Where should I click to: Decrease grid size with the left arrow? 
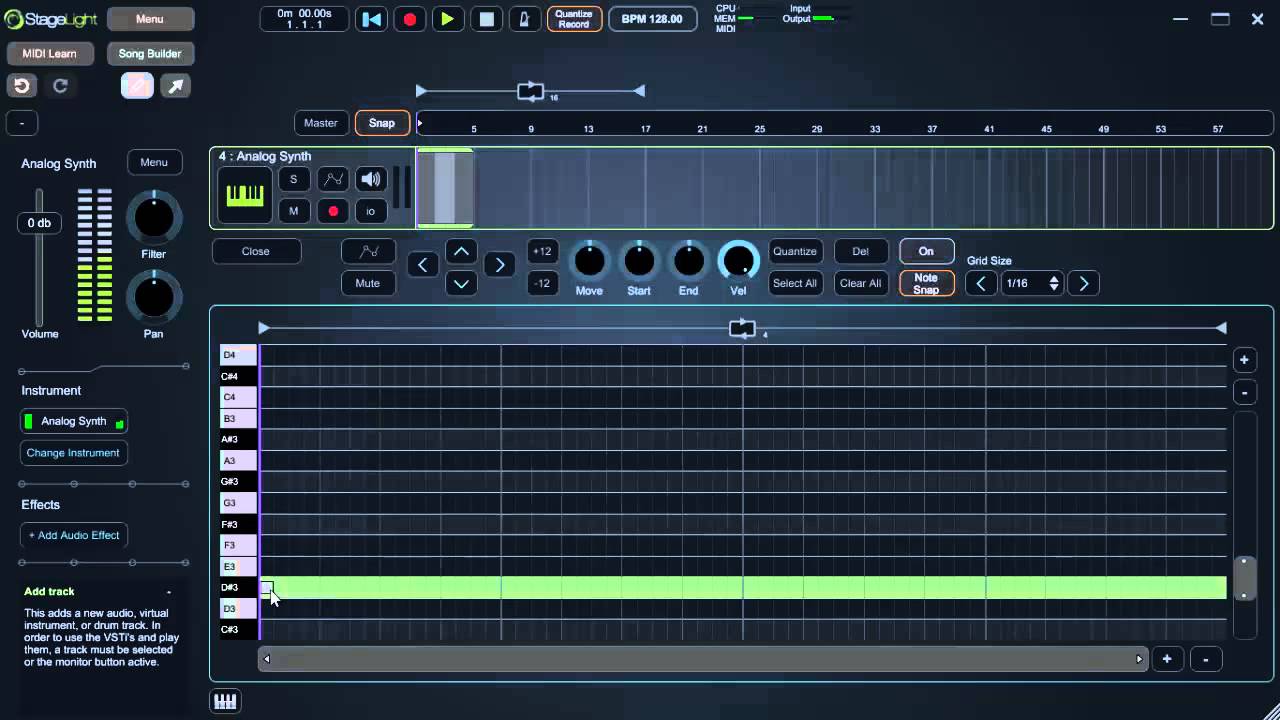tap(981, 283)
